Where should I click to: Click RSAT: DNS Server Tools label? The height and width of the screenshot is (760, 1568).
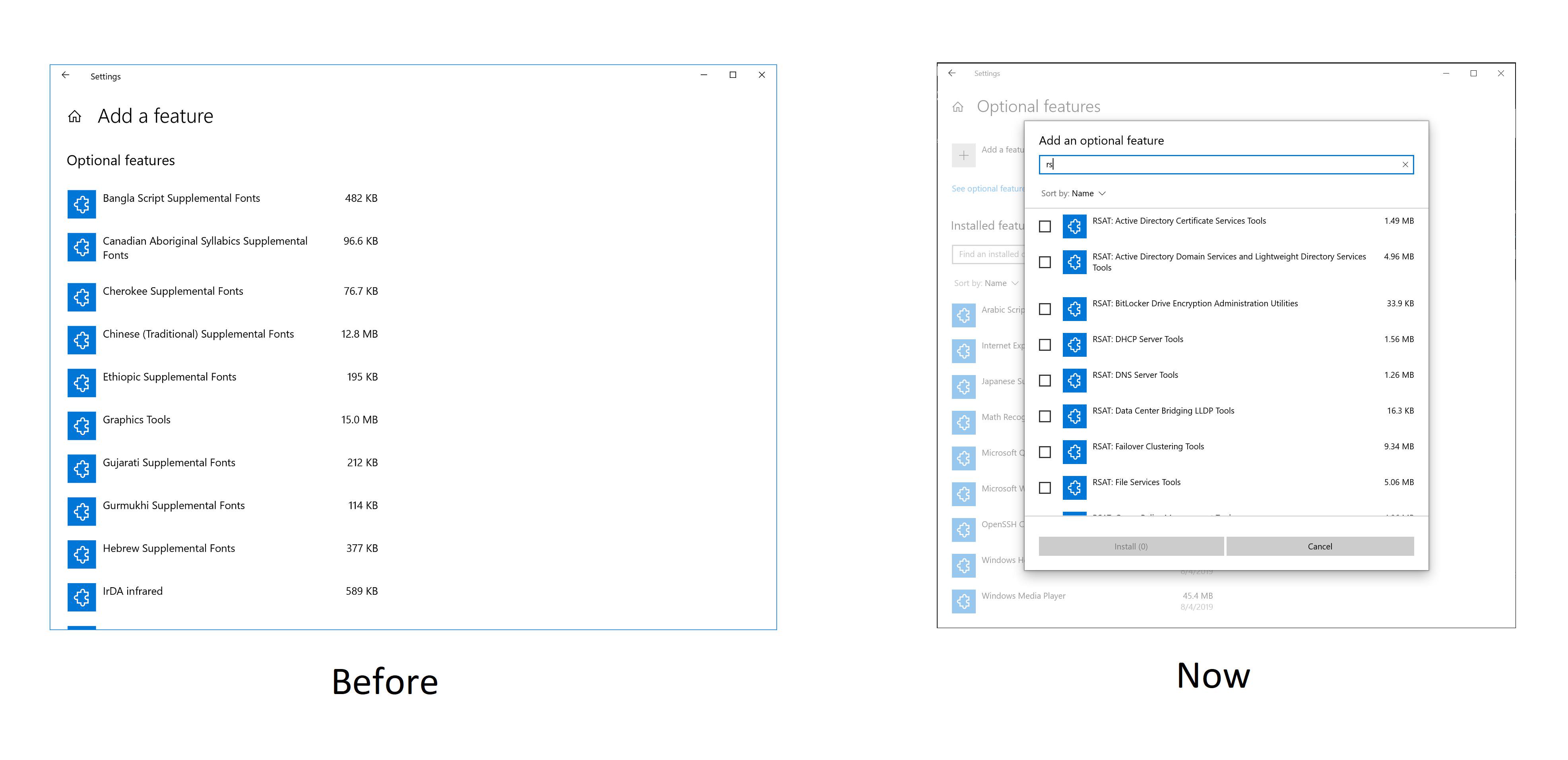point(1135,375)
